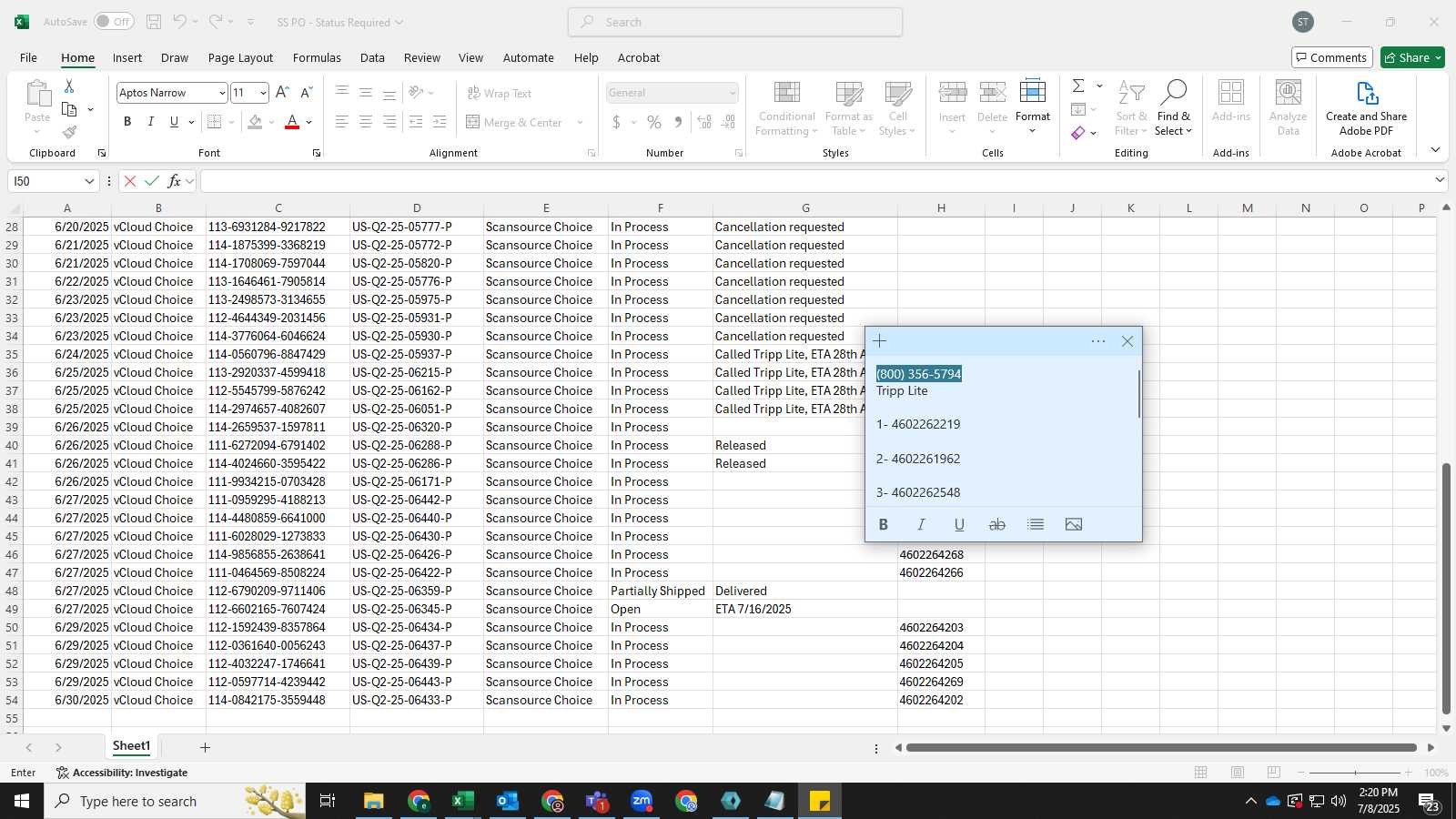Expand the Name Box dropdown
This screenshot has height=819, width=1456.
(89, 181)
